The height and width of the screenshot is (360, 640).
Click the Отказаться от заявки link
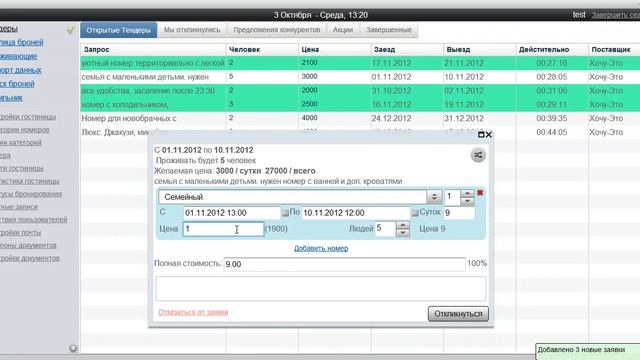coord(193,312)
